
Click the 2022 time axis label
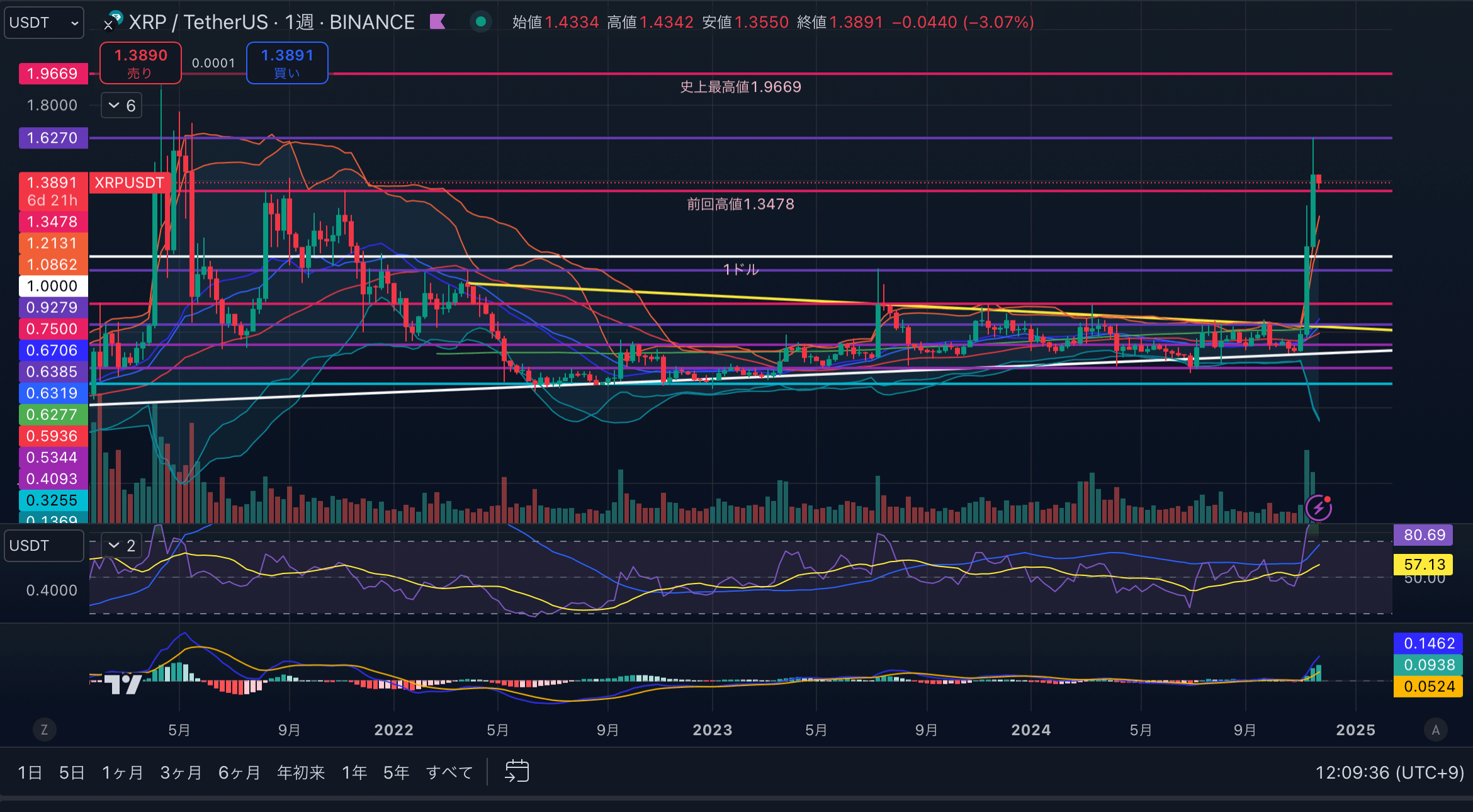[x=394, y=730]
